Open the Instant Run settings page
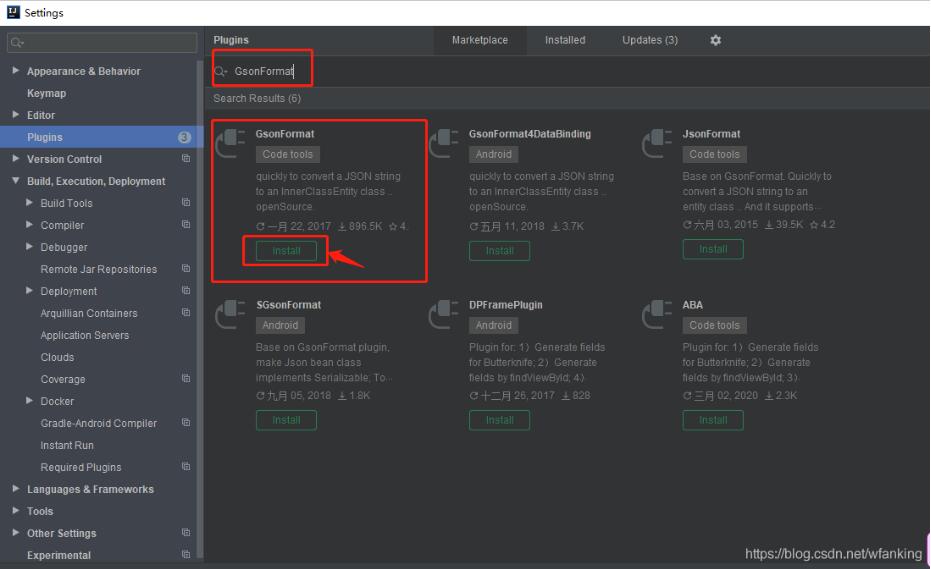Screen dimensions: 931x569 pyautogui.click(x=67, y=445)
